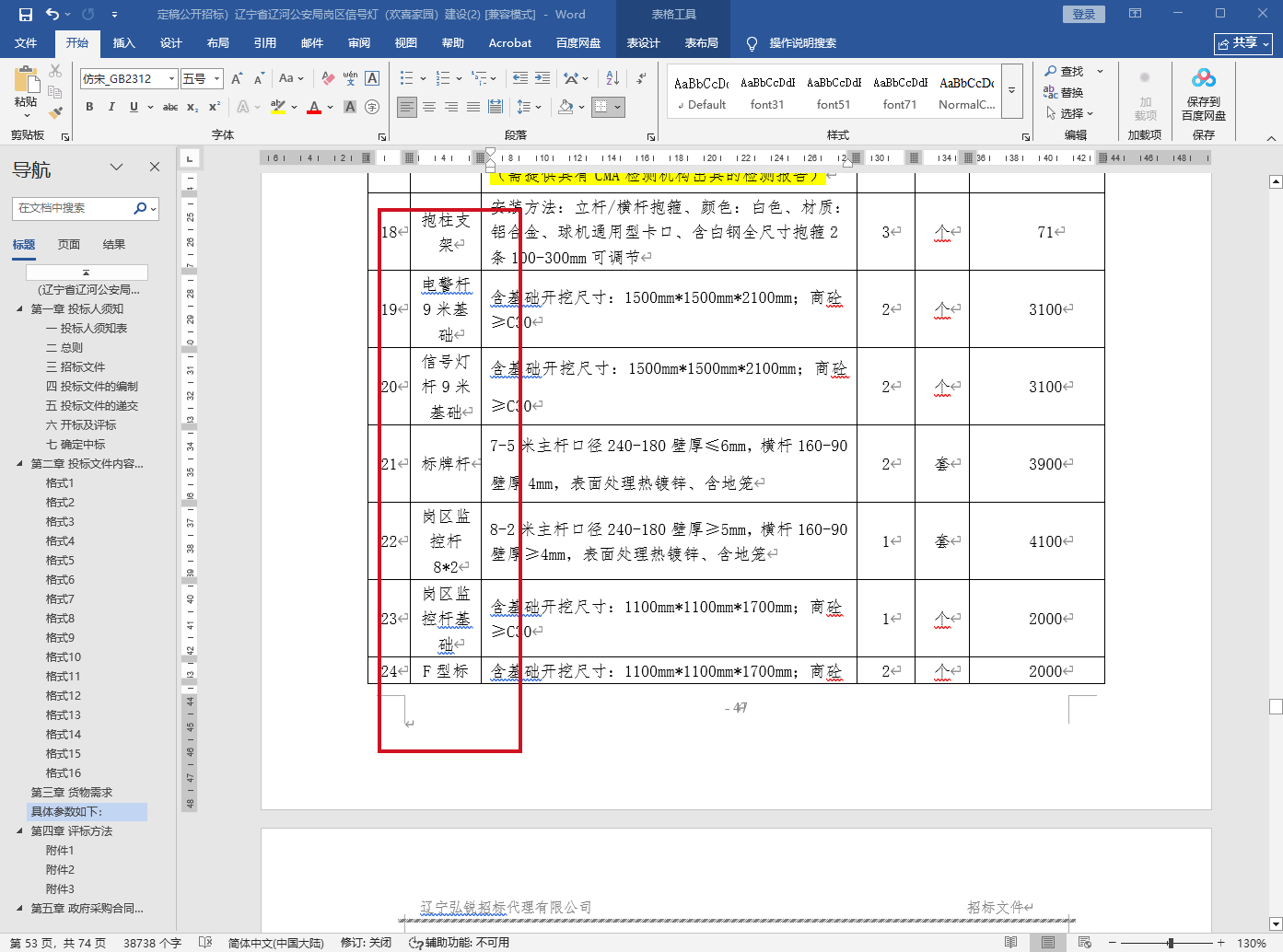The image size is (1283, 952).
Task: Click the 查找 (Find) button
Action: 1064,71
